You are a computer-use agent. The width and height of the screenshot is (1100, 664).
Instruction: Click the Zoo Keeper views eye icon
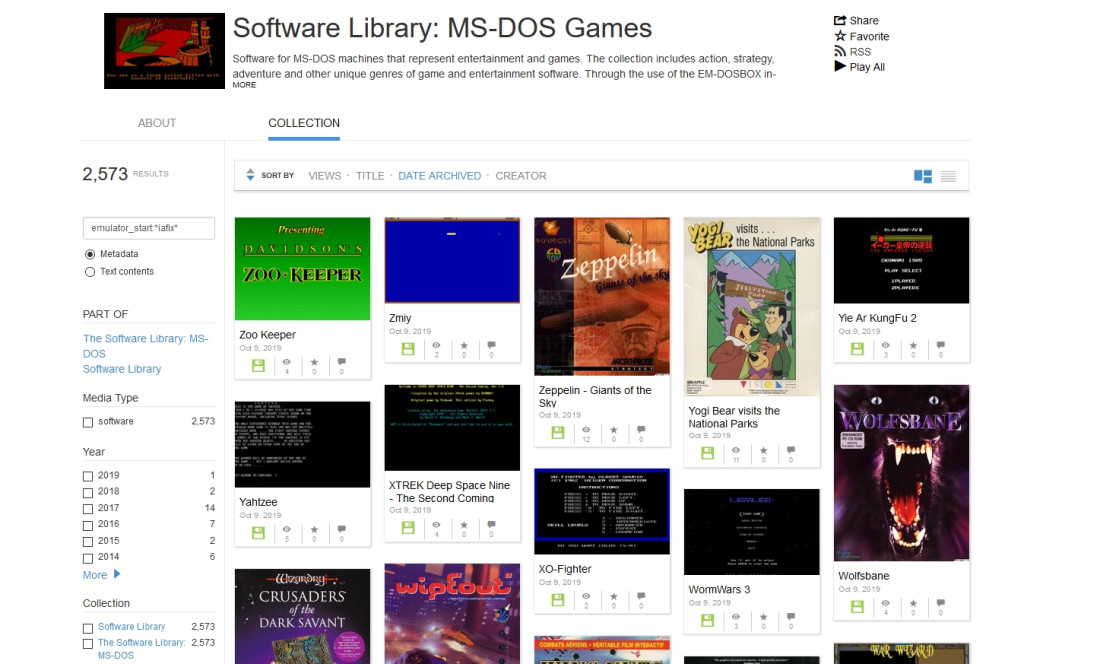coord(286,362)
